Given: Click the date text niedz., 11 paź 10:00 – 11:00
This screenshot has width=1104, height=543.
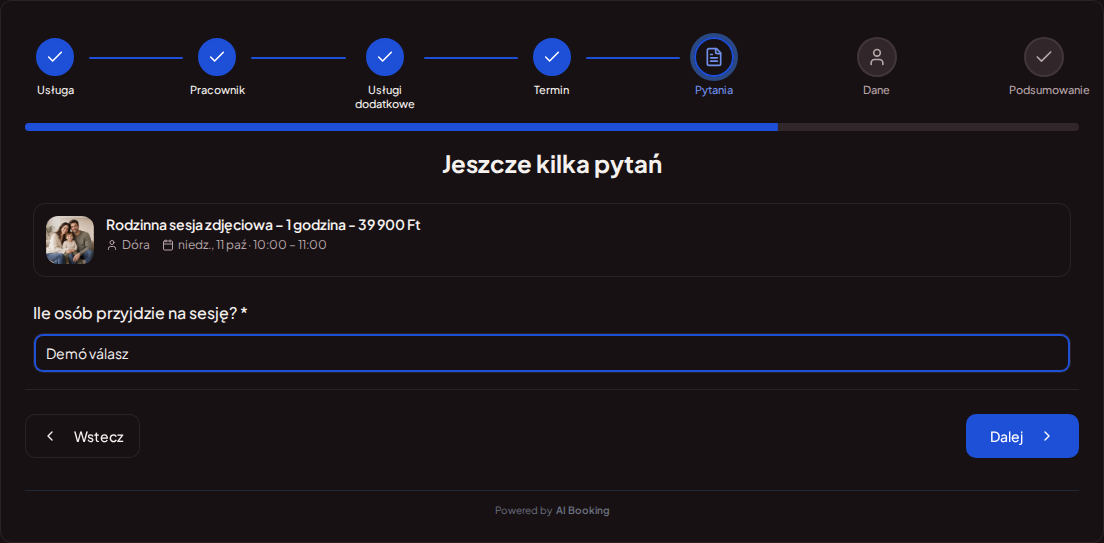Looking at the screenshot, I should [x=252, y=245].
